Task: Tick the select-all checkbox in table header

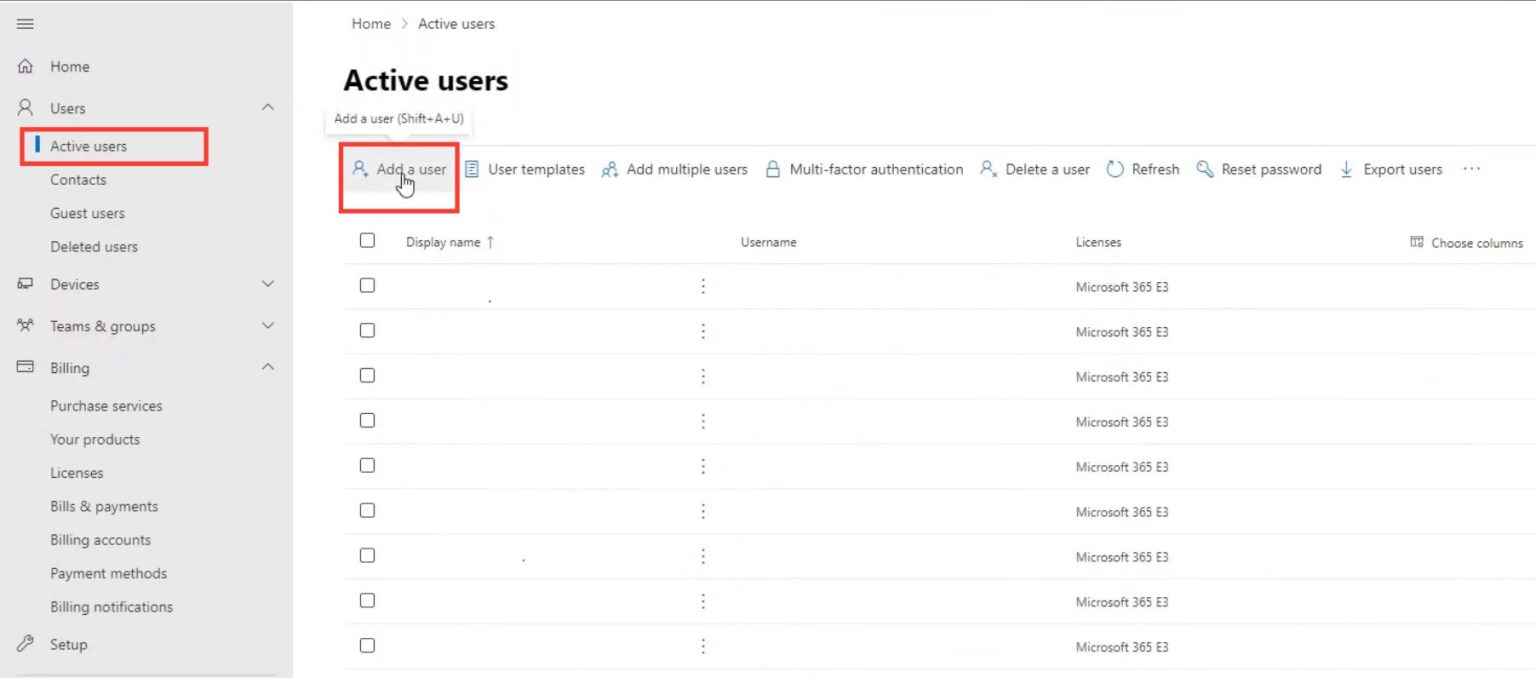Action: point(367,240)
